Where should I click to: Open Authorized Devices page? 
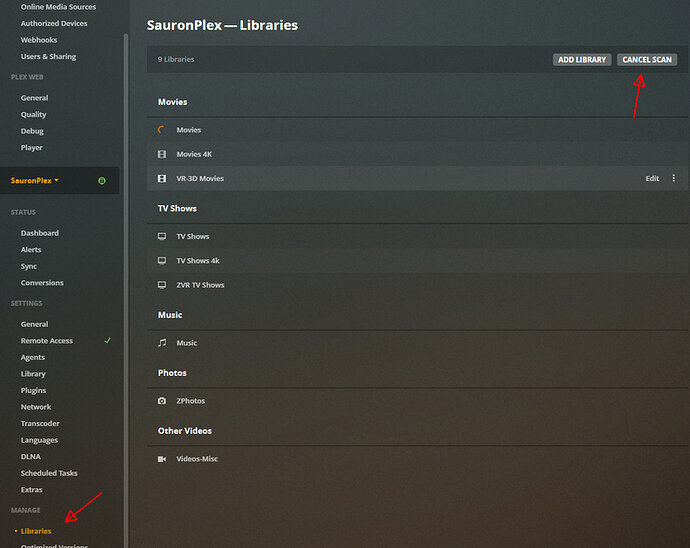coord(54,23)
